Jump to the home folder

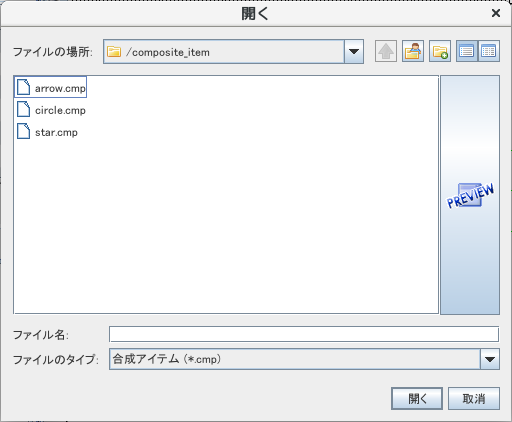point(413,51)
